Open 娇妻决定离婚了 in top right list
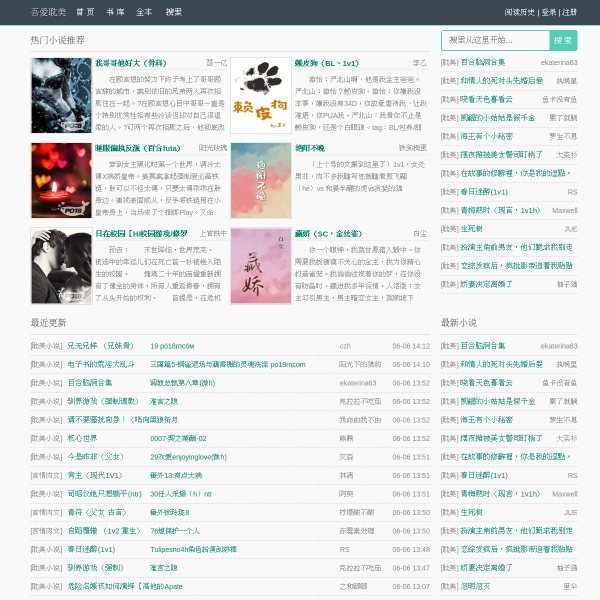This screenshot has height=600, width=600. tap(486, 284)
